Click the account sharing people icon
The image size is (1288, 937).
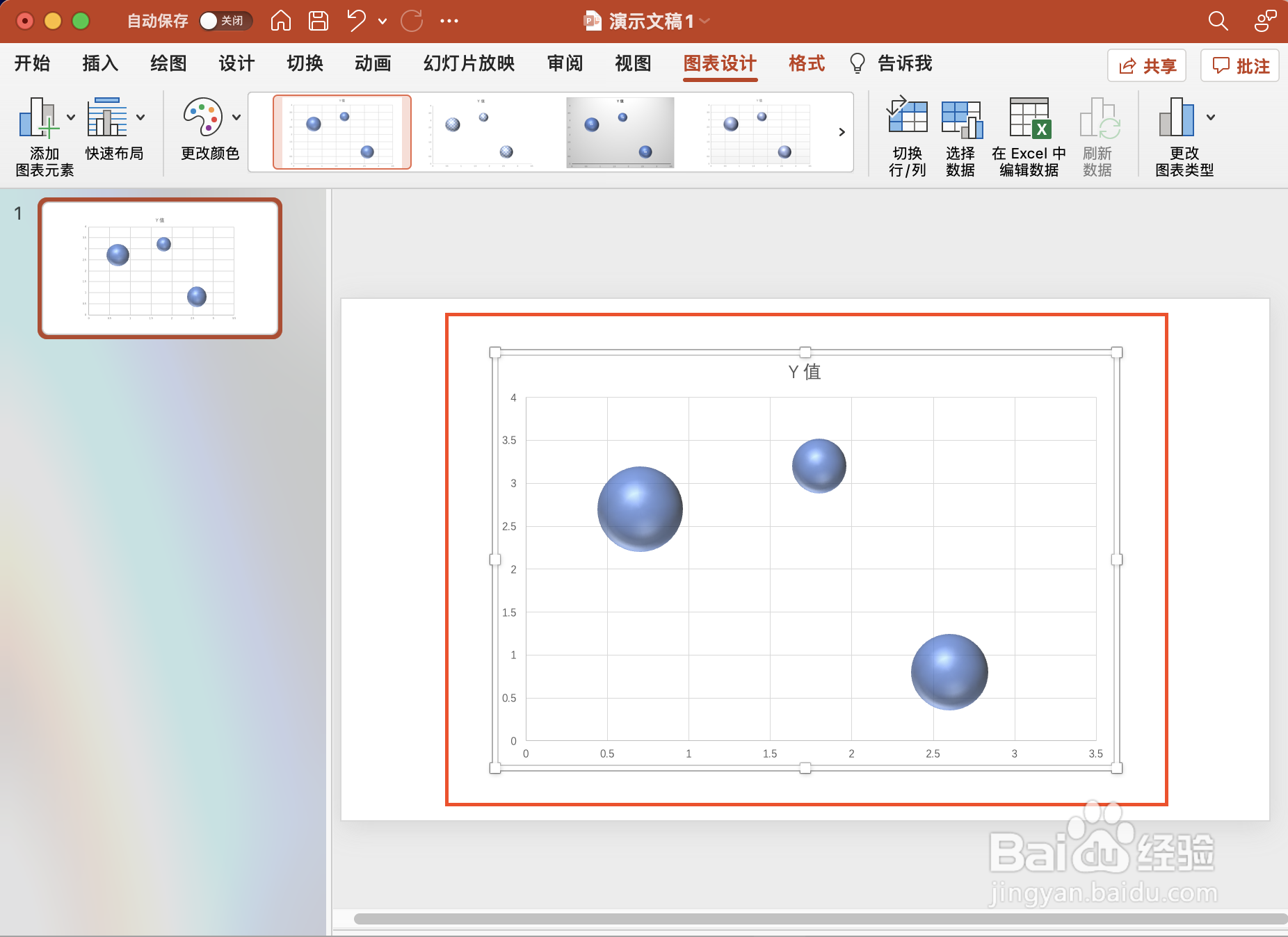[x=1265, y=21]
